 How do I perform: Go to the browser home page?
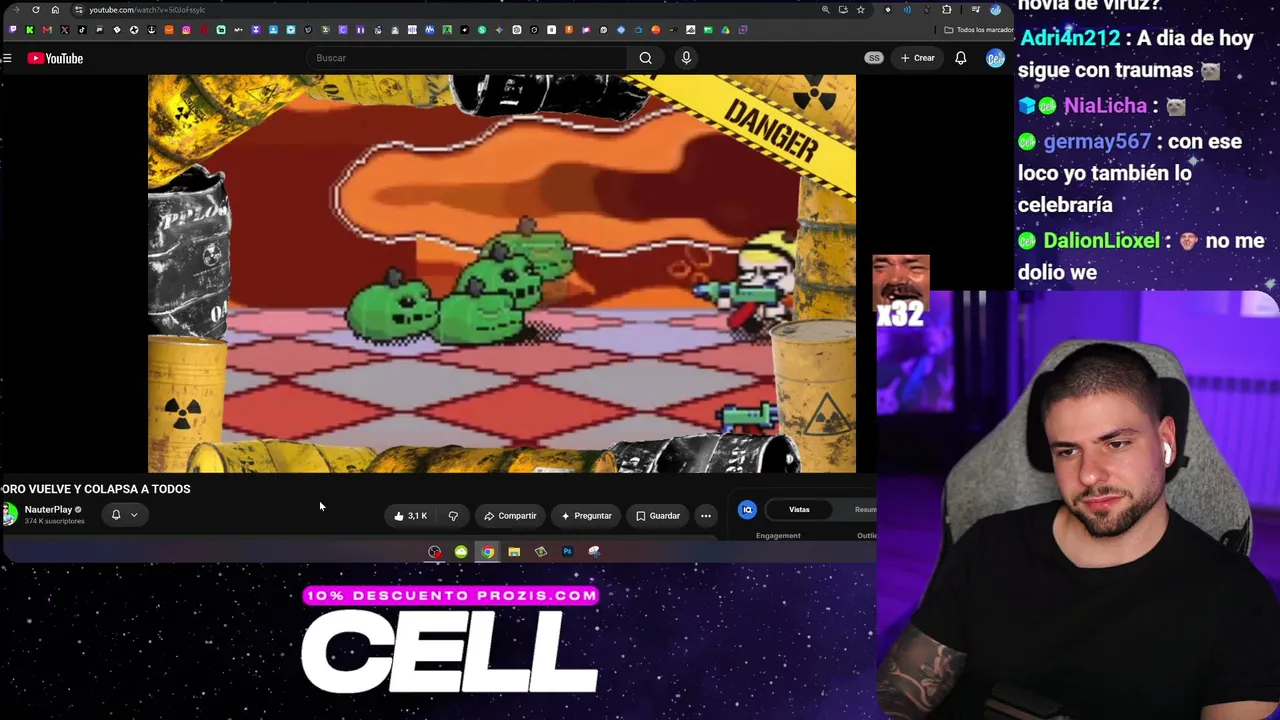point(55,10)
